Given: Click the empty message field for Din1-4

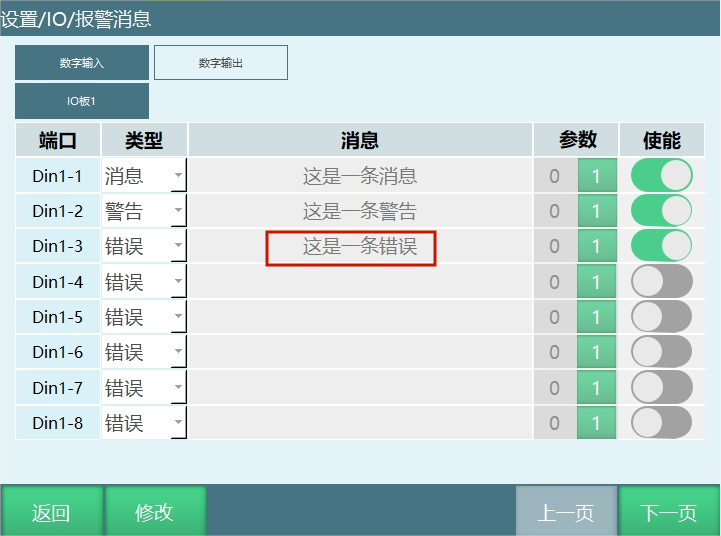Looking at the screenshot, I should pyautogui.click(x=360, y=281).
